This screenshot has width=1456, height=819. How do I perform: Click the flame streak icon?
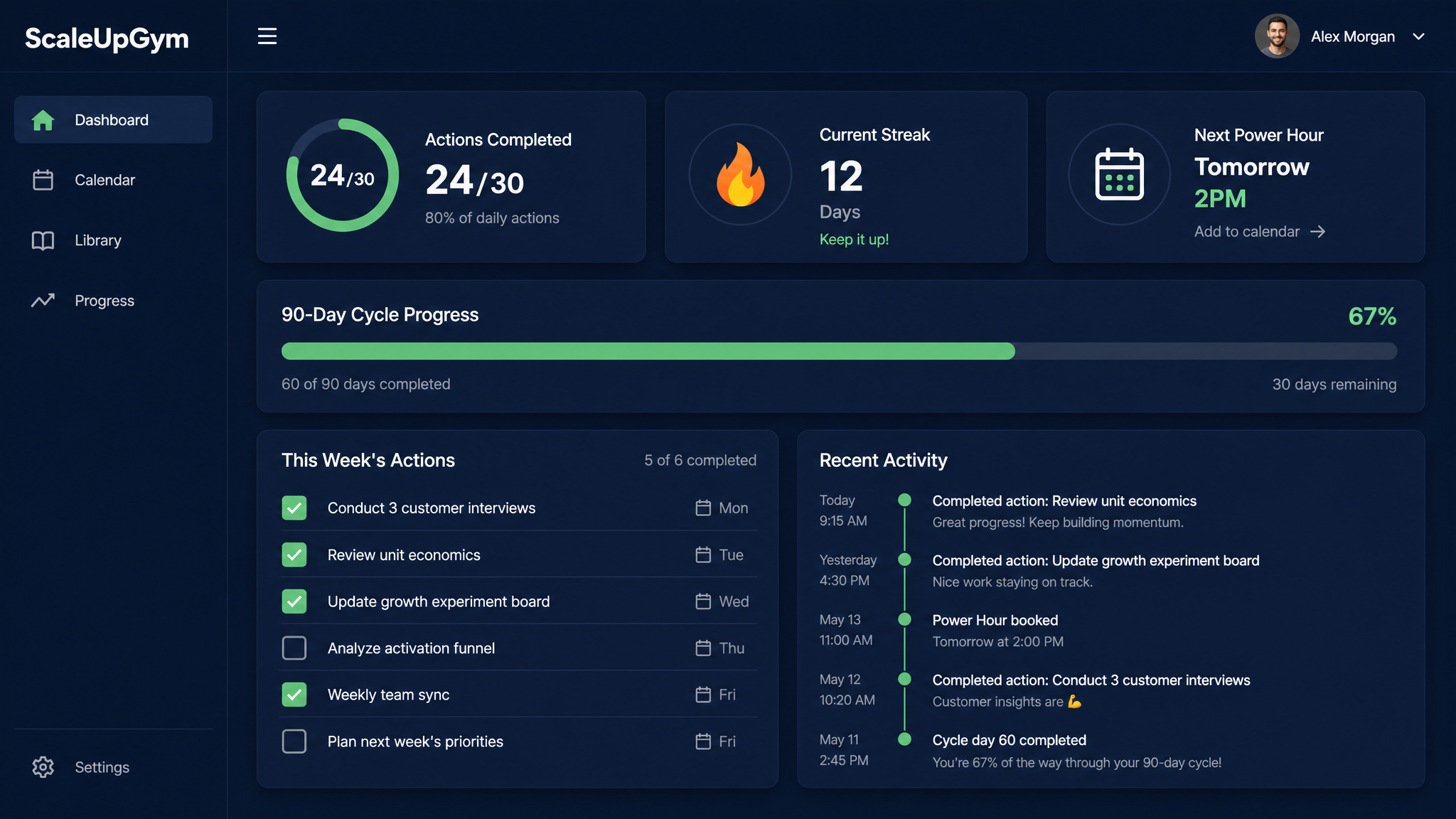pyautogui.click(x=740, y=175)
